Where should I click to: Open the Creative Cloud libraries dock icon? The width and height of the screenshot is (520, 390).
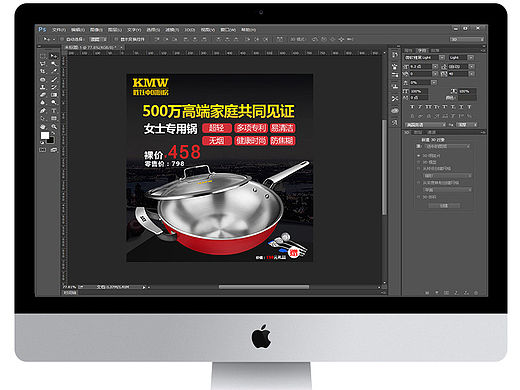click(x=395, y=111)
